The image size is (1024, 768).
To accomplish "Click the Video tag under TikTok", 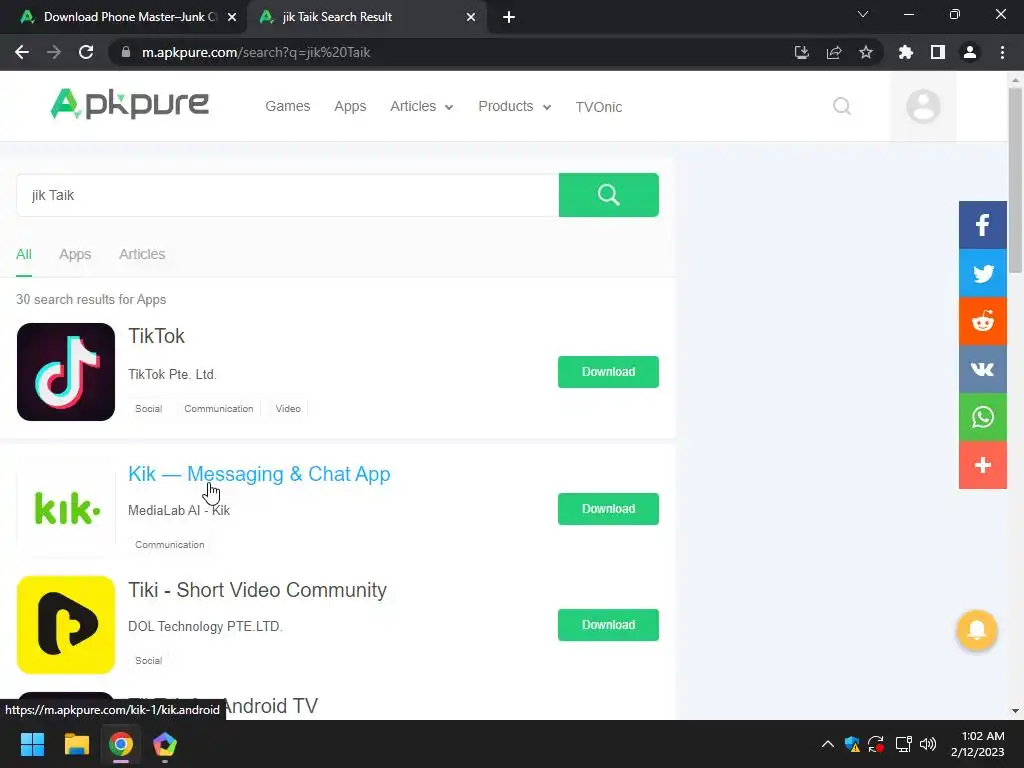I will coord(288,408).
